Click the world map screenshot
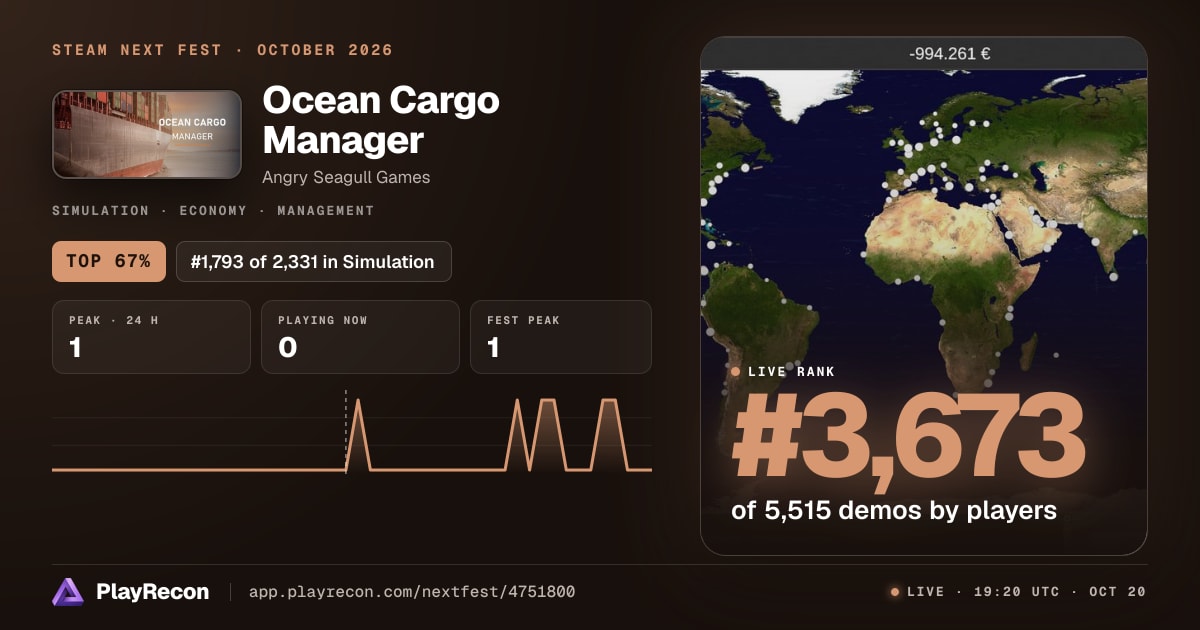This screenshot has width=1200, height=630. click(924, 312)
